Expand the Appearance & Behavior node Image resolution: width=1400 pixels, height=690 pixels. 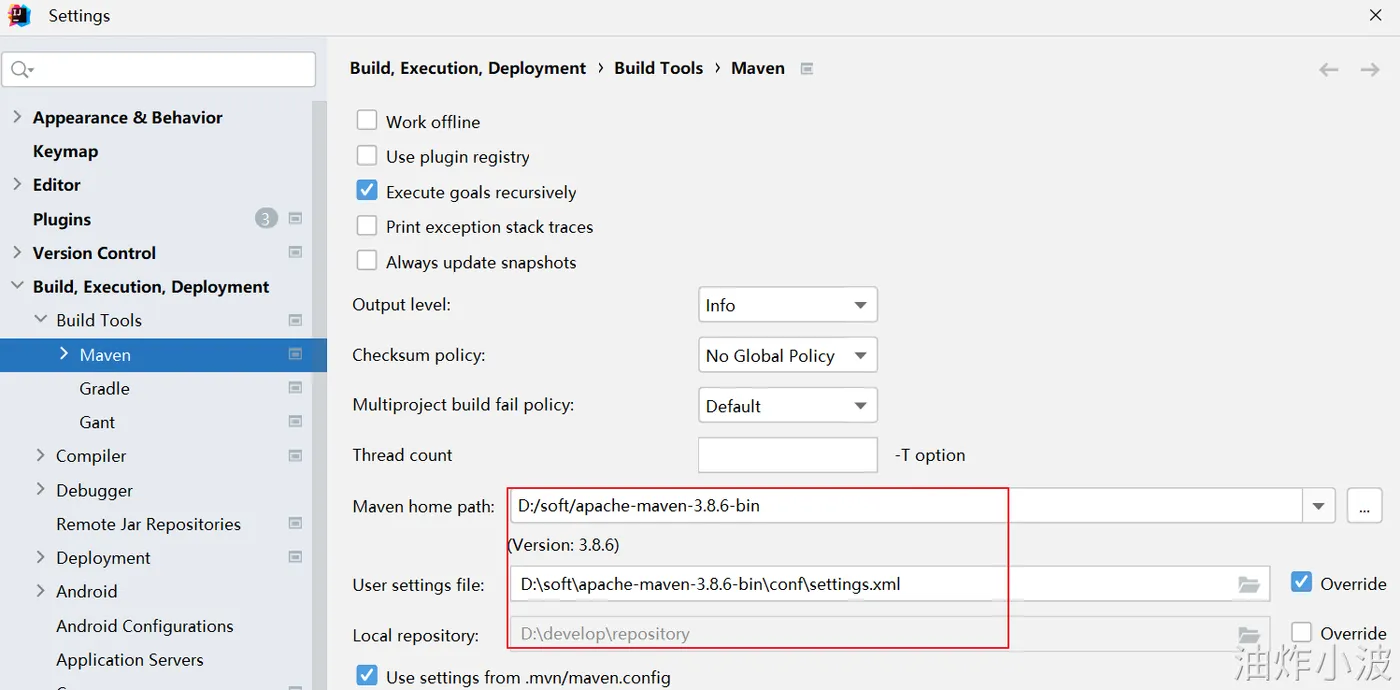(16, 117)
